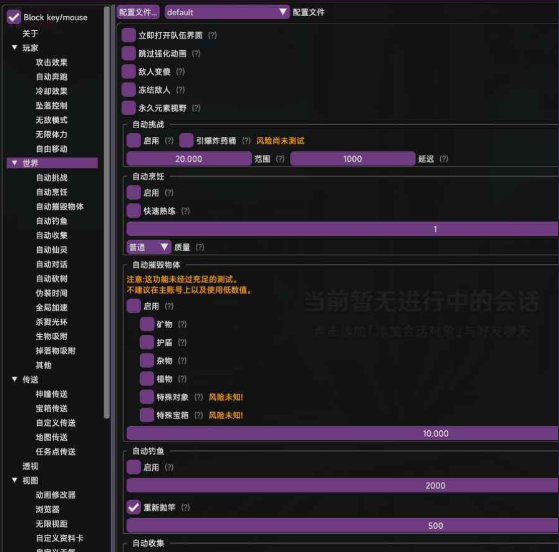The image size is (559, 552).
Task: Open the default profile dropdown
Action: (227, 12)
